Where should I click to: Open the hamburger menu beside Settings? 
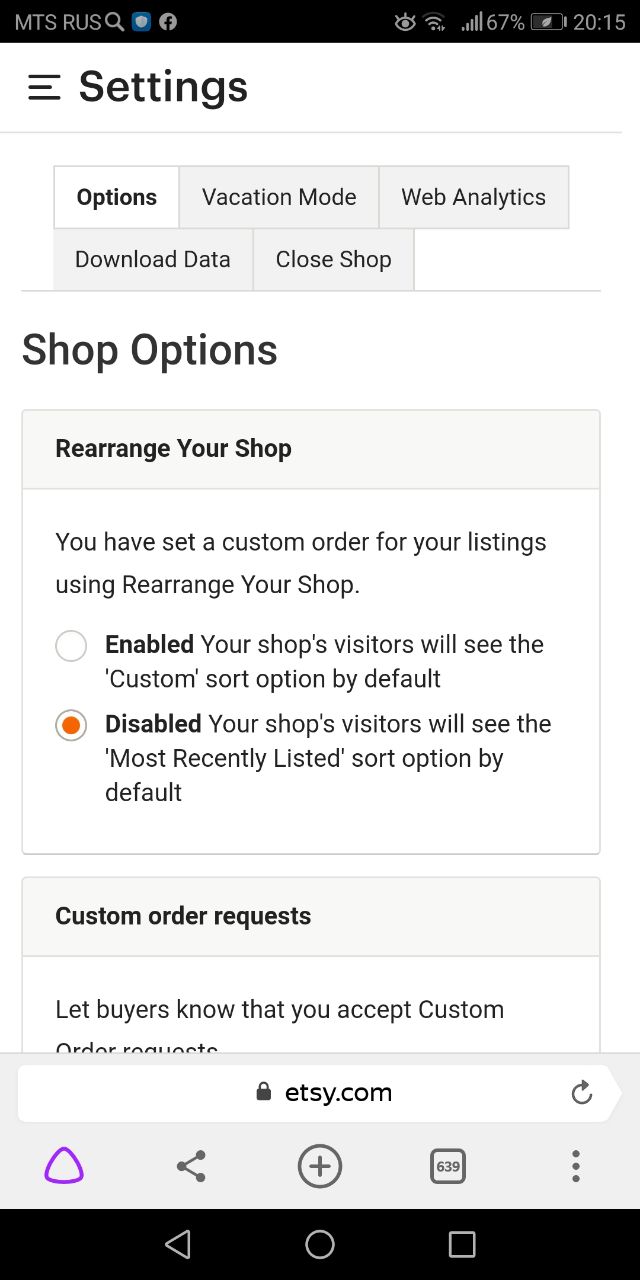pos(44,88)
